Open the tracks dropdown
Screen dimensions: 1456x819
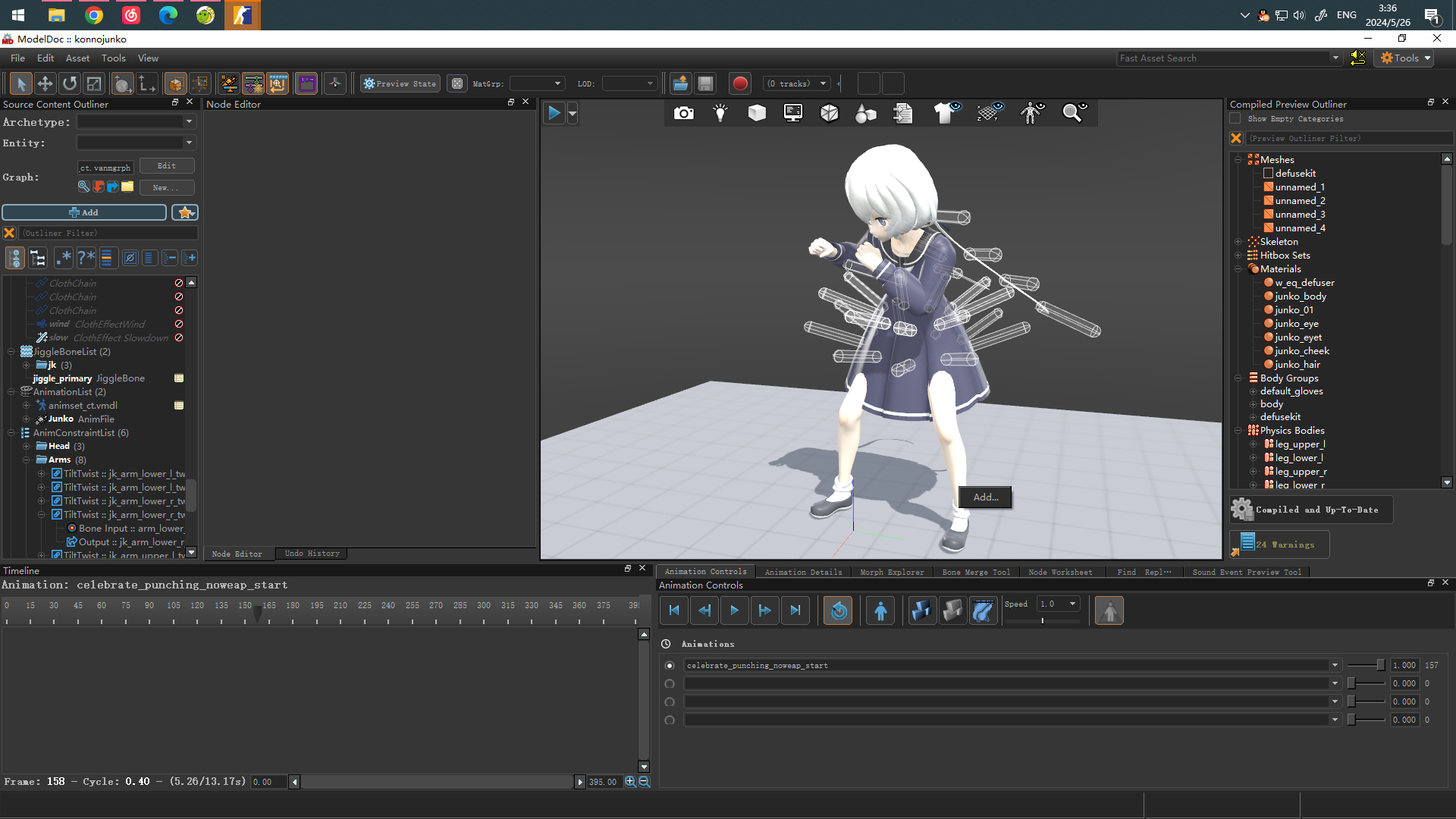point(796,83)
